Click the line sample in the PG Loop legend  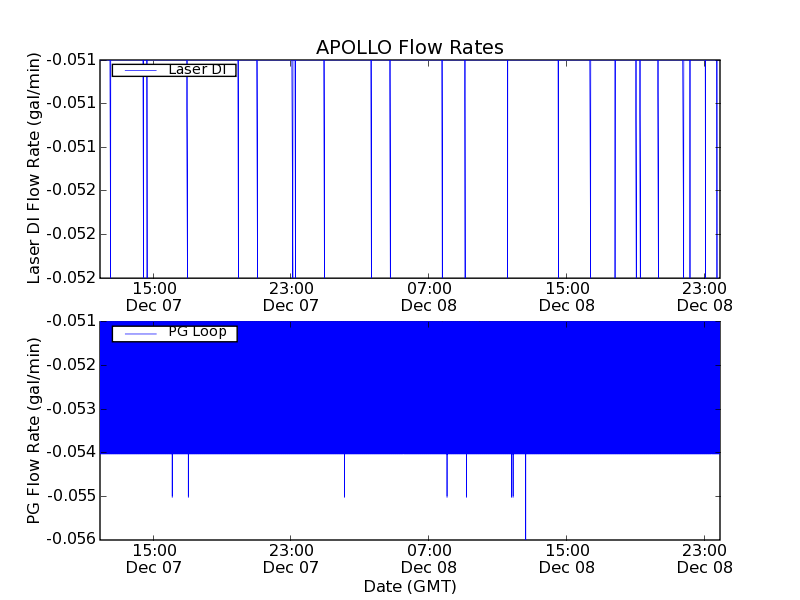pos(141,334)
